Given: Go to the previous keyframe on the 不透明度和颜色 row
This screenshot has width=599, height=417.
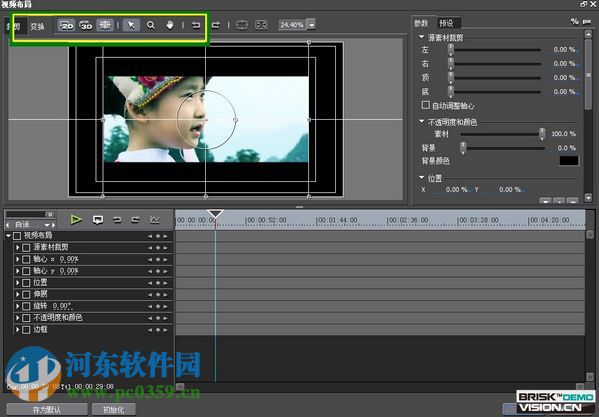Looking at the screenshot, I should 150,318.
